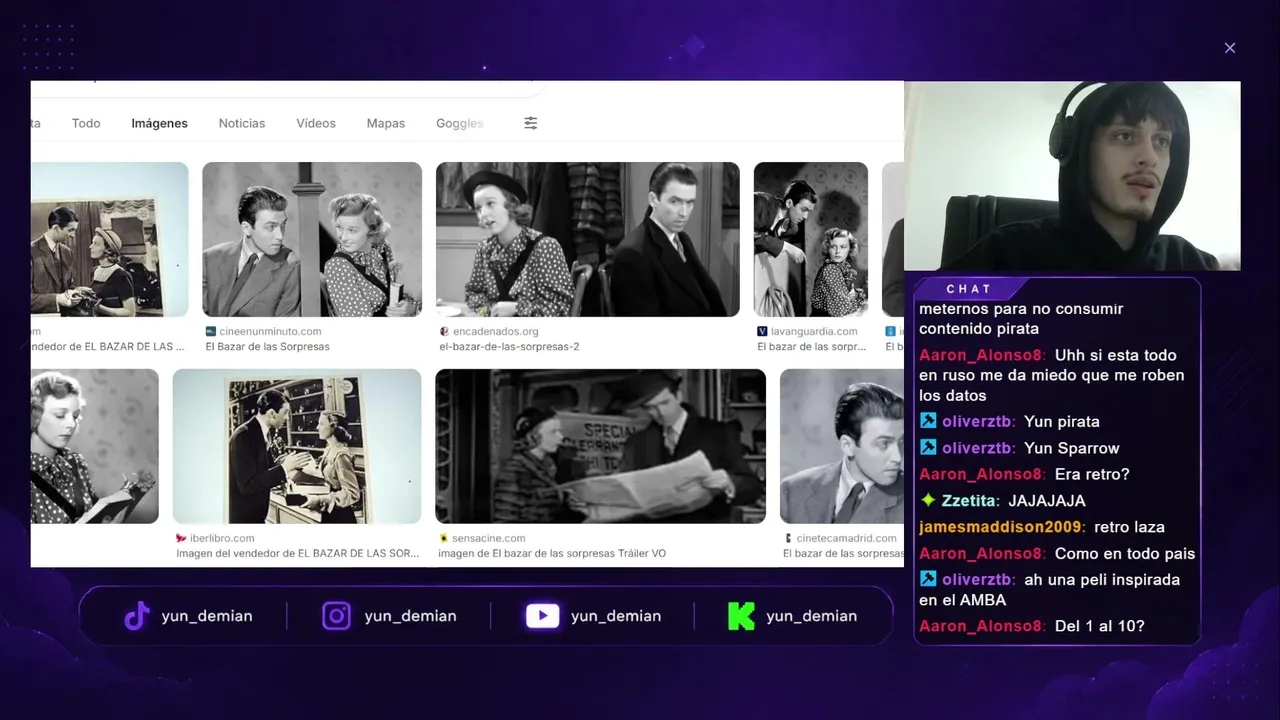Click the cinetecamadrid.com favicon

tap(788, 538)
